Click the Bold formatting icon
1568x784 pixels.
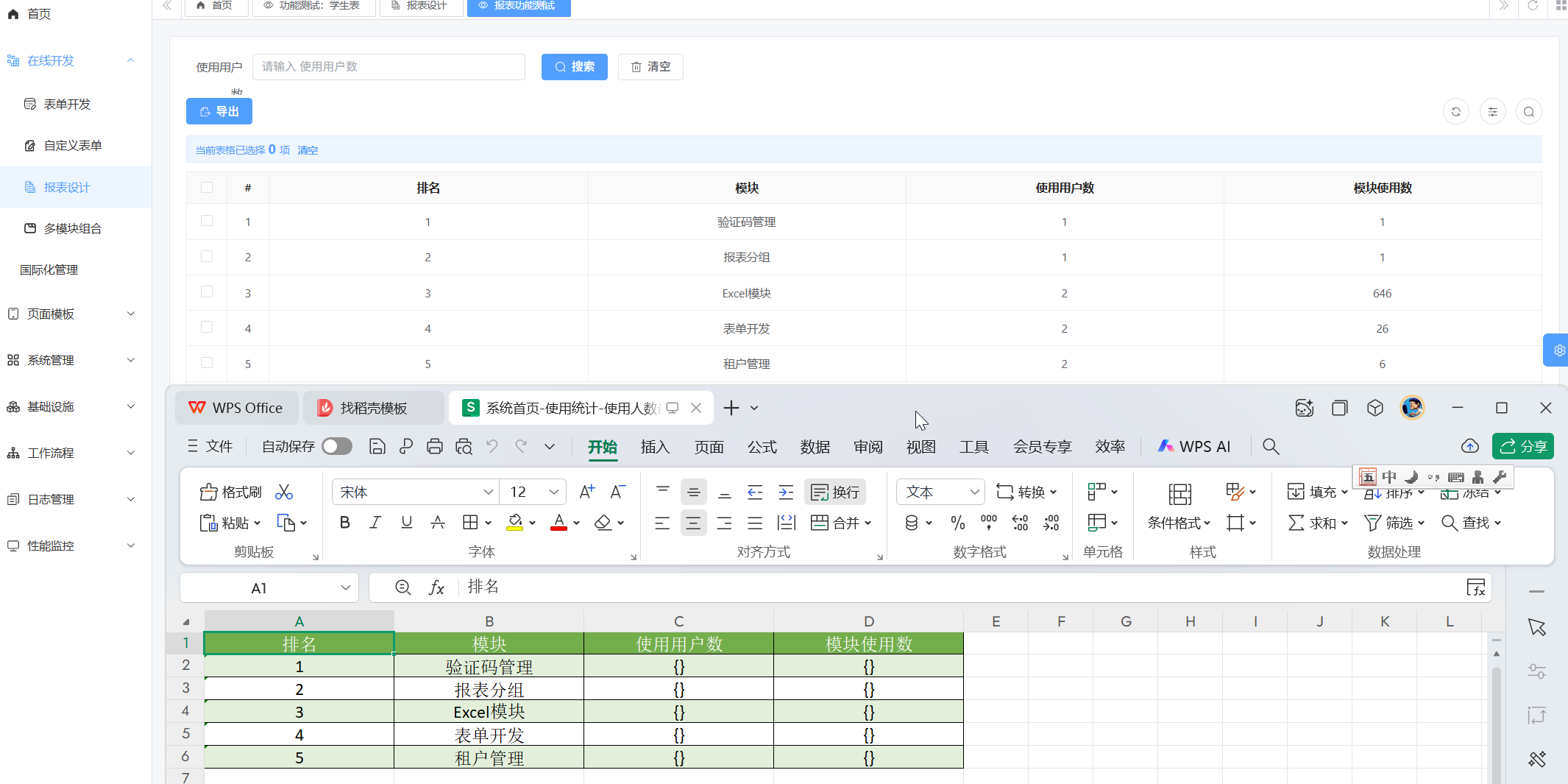tap(344, 523)
